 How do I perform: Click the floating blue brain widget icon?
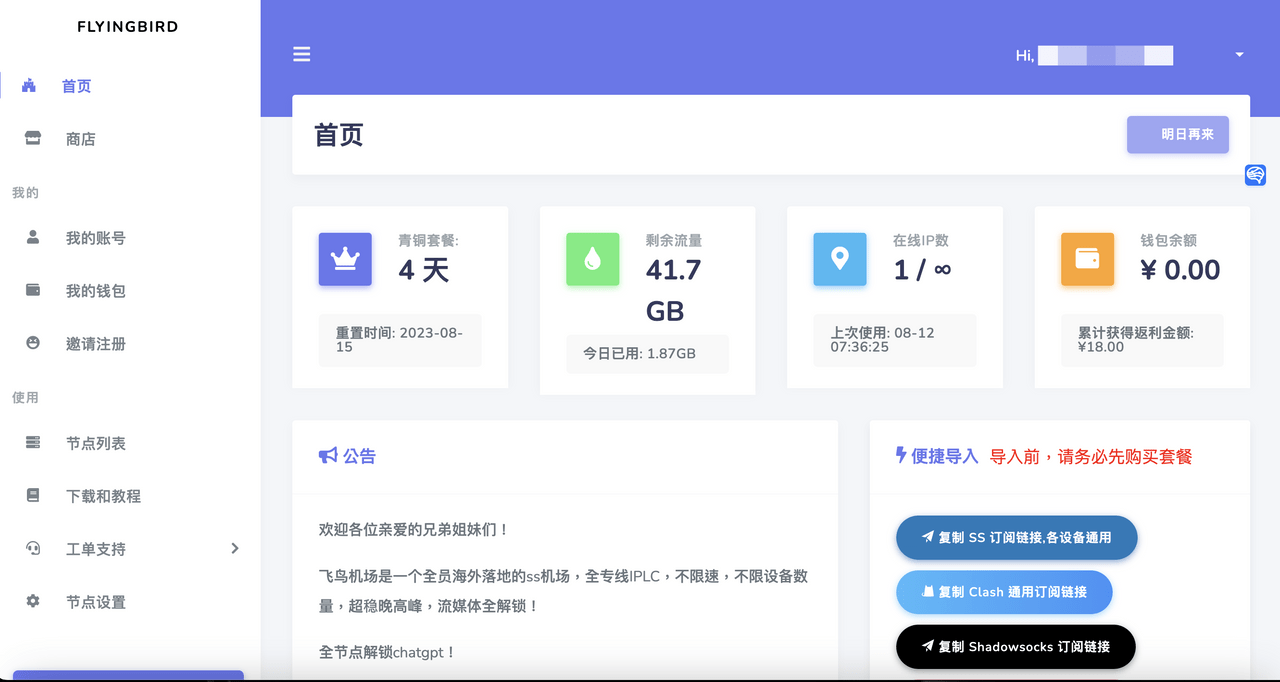click(x=1255, y=175)
